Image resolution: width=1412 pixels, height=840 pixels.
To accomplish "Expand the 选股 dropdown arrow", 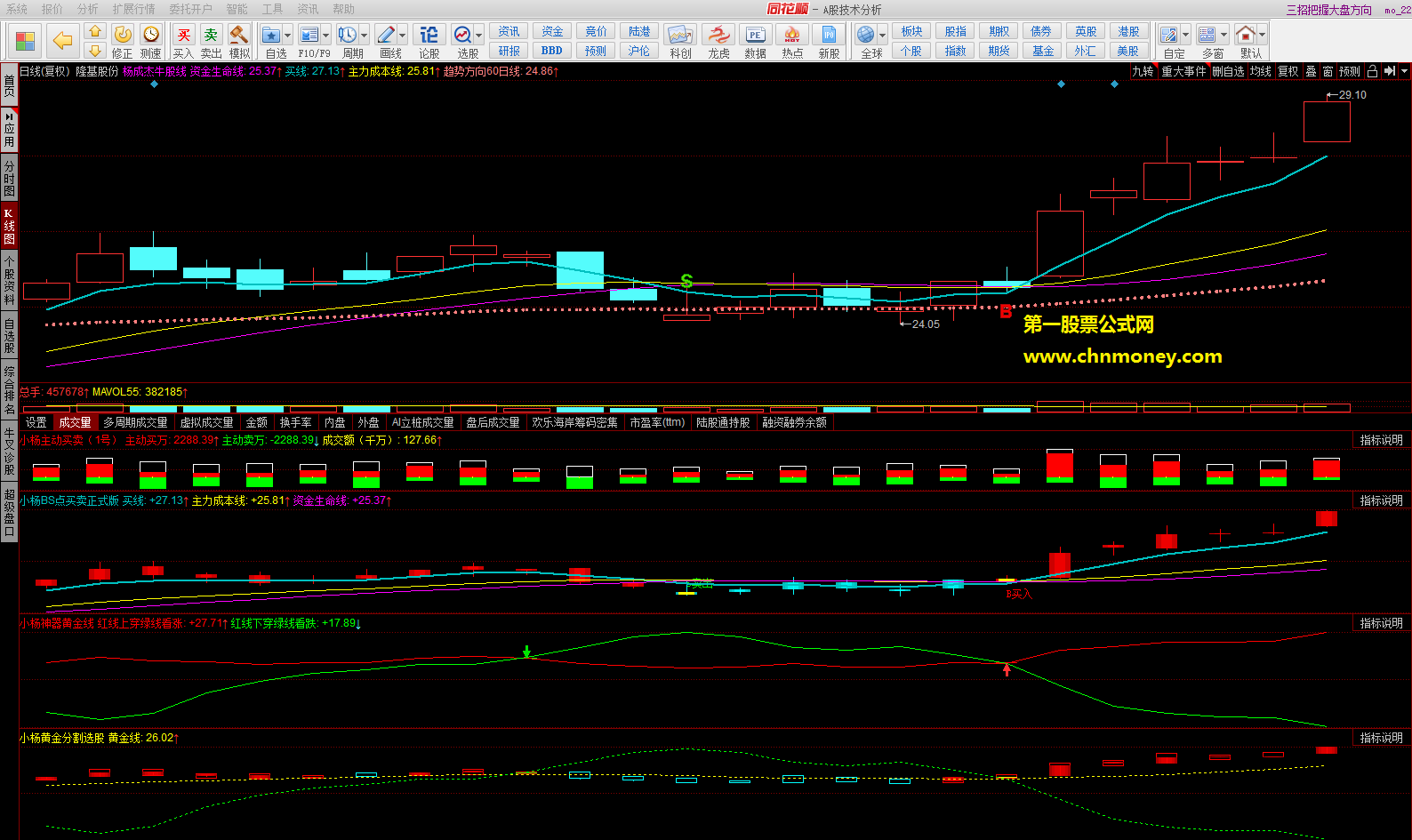I will coord(479,35).
